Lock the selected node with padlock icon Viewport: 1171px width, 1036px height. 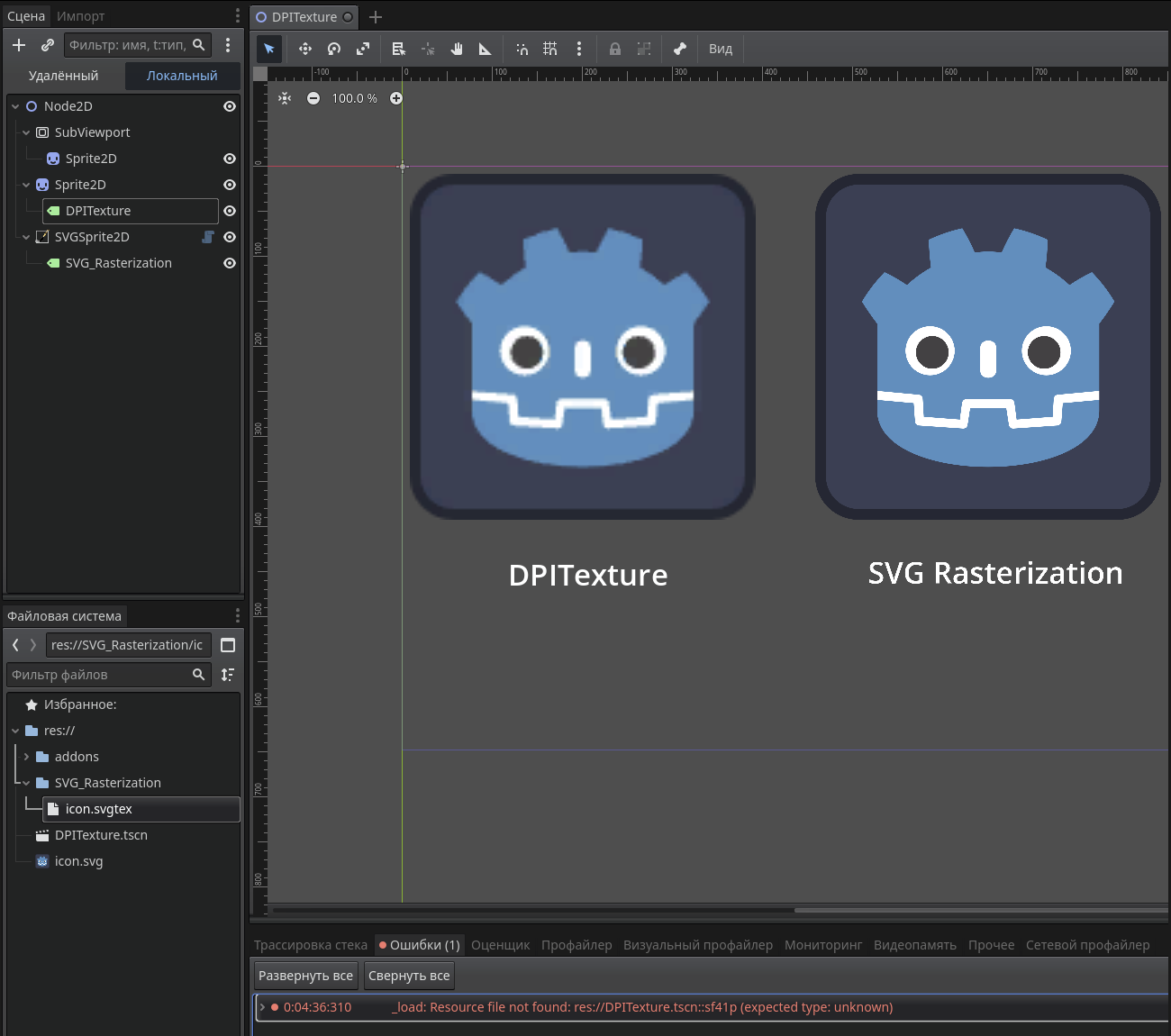click(615, 49)
